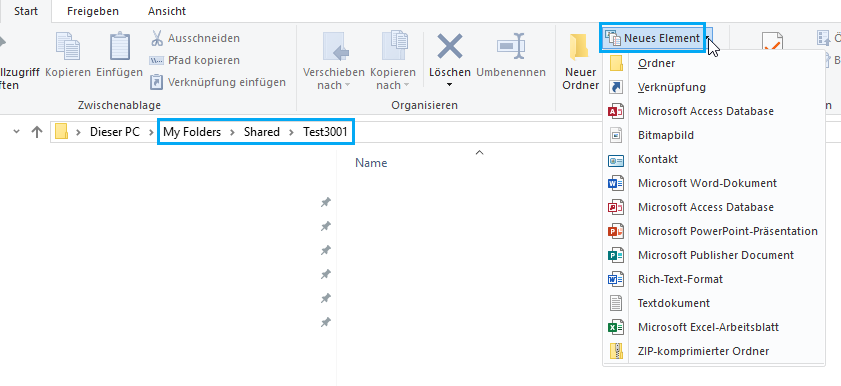Click folder icon in address bar
Image resolution: width=841 pixels, height=386 pixels.
pyautogui.click(x=61, y=132)
